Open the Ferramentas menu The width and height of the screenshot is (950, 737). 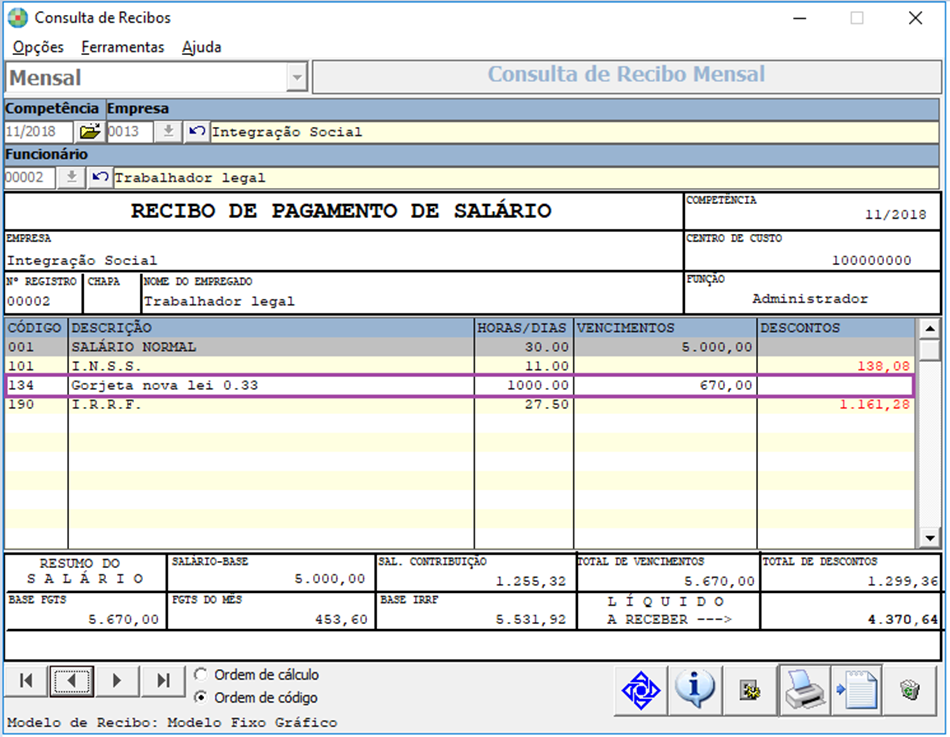pos(122,47)
